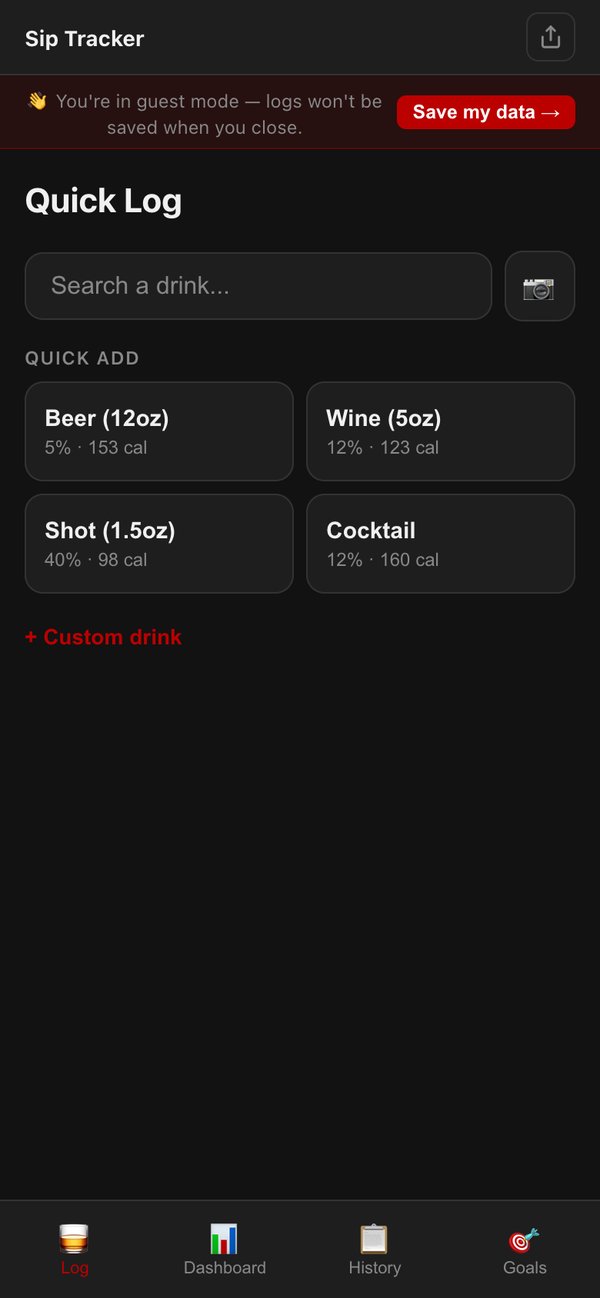Select the Log tab

(x=74, y=1248)
